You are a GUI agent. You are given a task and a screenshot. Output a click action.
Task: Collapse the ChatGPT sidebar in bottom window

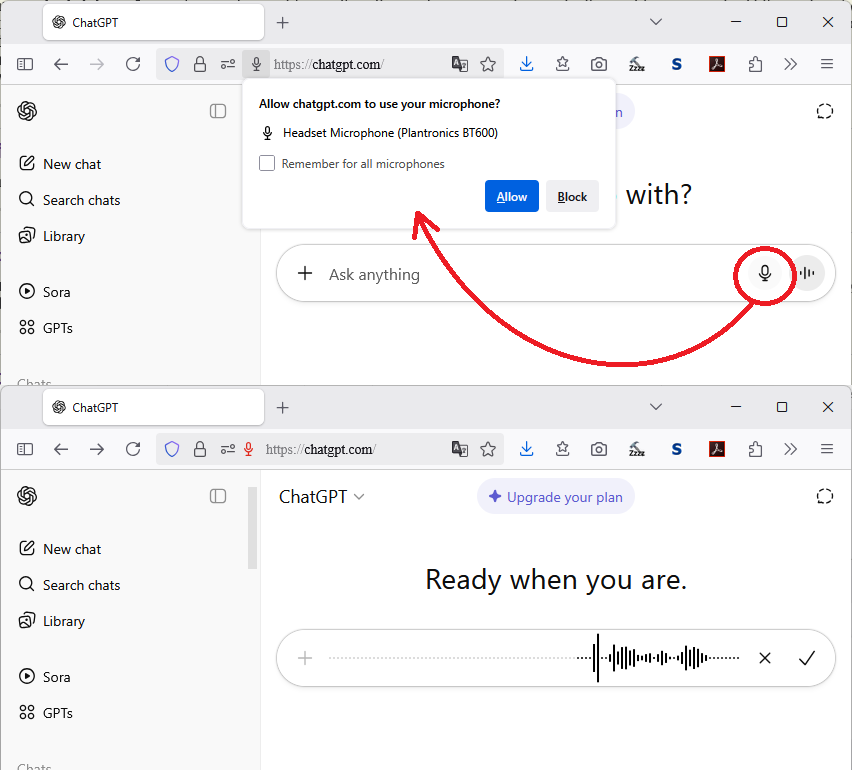point(218,496)
